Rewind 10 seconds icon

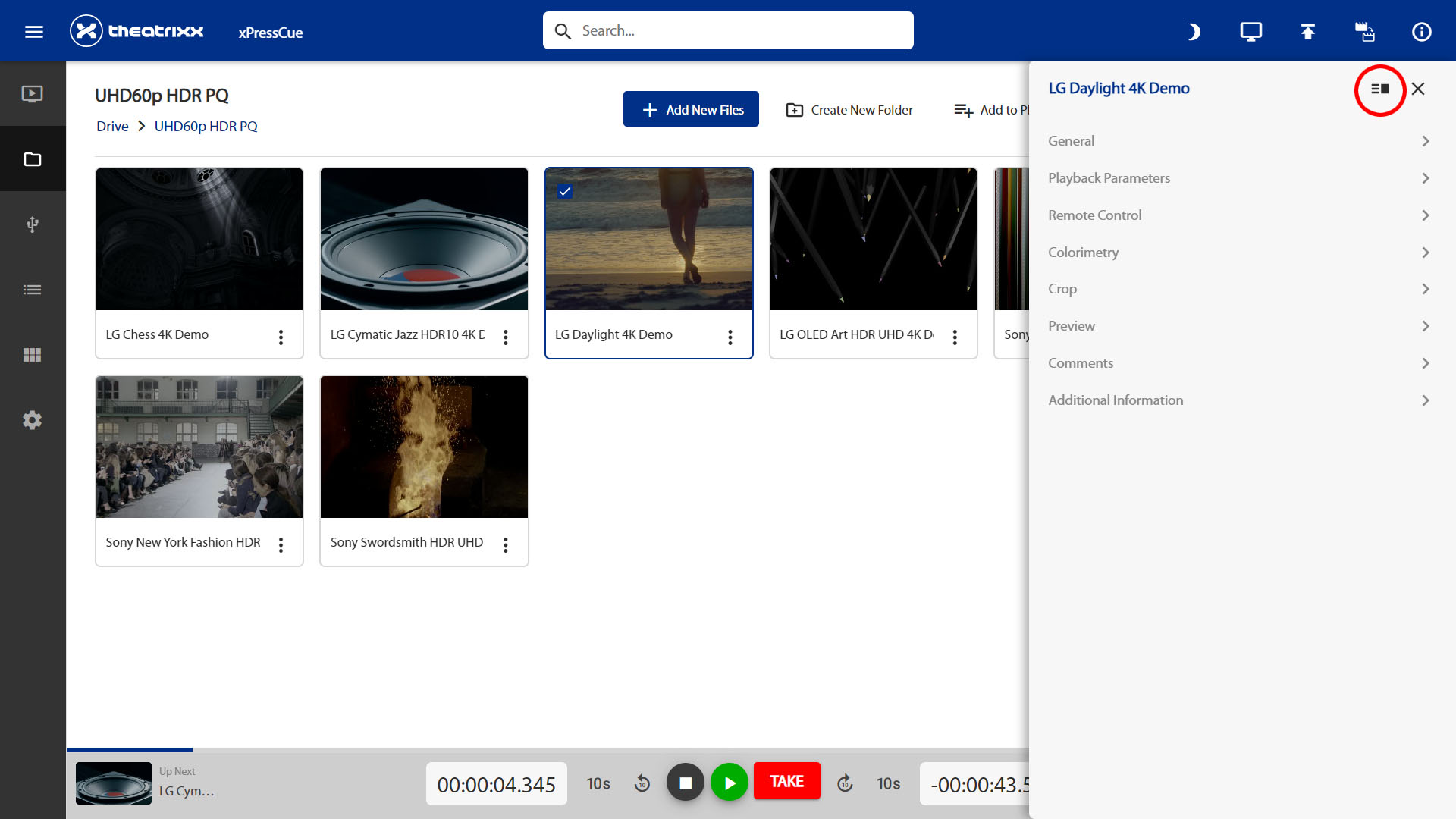pyautogui.click(x=642, y=783)
